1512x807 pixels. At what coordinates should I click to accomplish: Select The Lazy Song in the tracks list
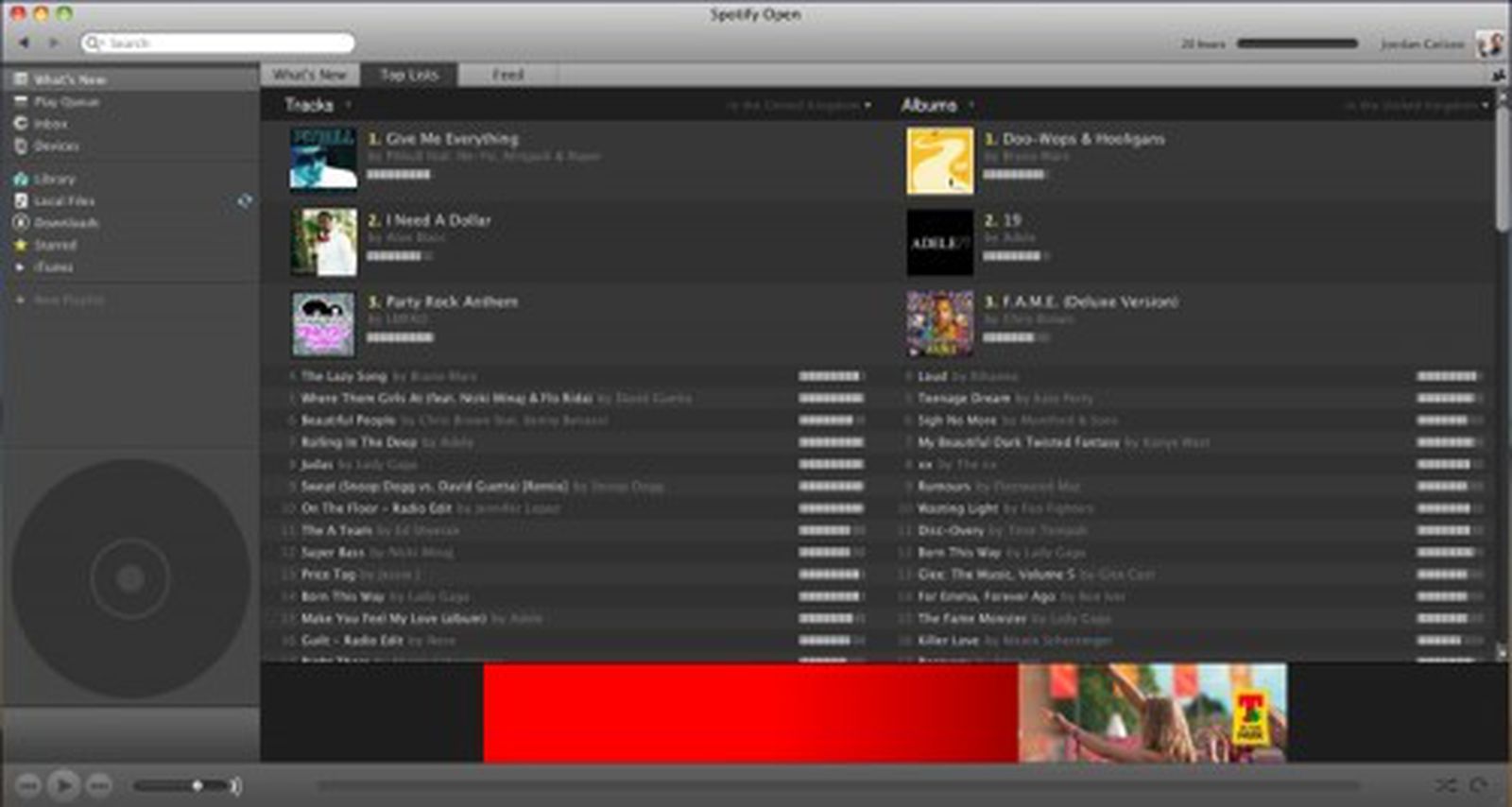344,376
